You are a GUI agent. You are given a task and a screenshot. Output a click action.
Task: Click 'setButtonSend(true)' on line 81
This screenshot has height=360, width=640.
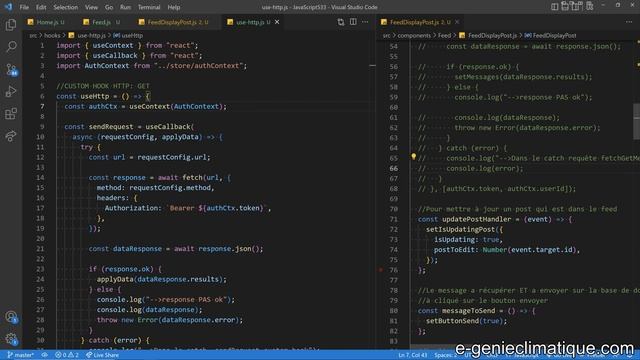click(x=464, y=321)
